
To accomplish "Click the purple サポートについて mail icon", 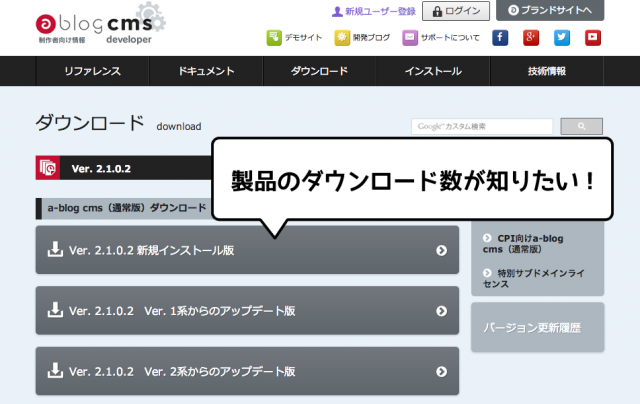I will tap(410, 38).
